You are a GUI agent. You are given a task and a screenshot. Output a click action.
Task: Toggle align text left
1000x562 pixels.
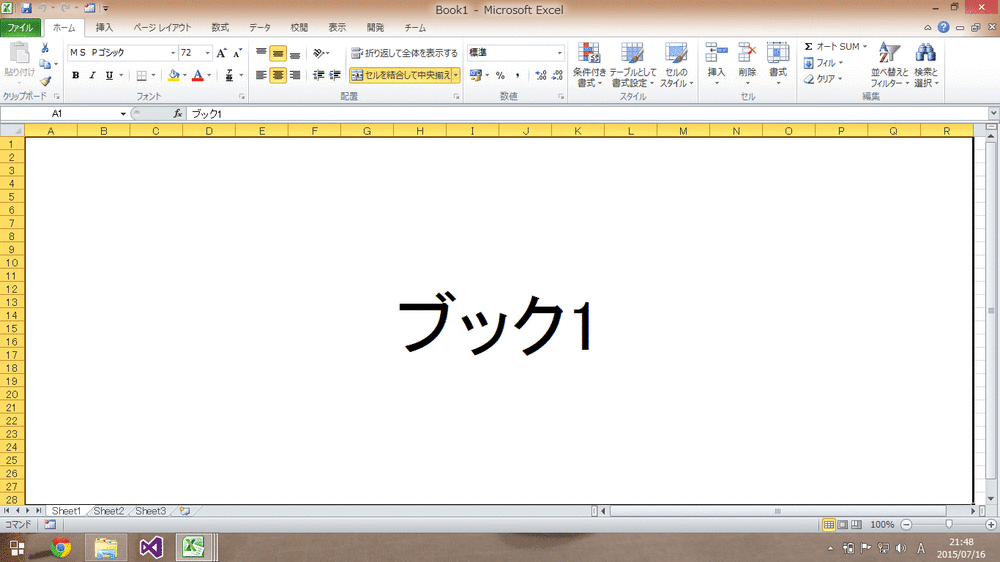point(261,75)
